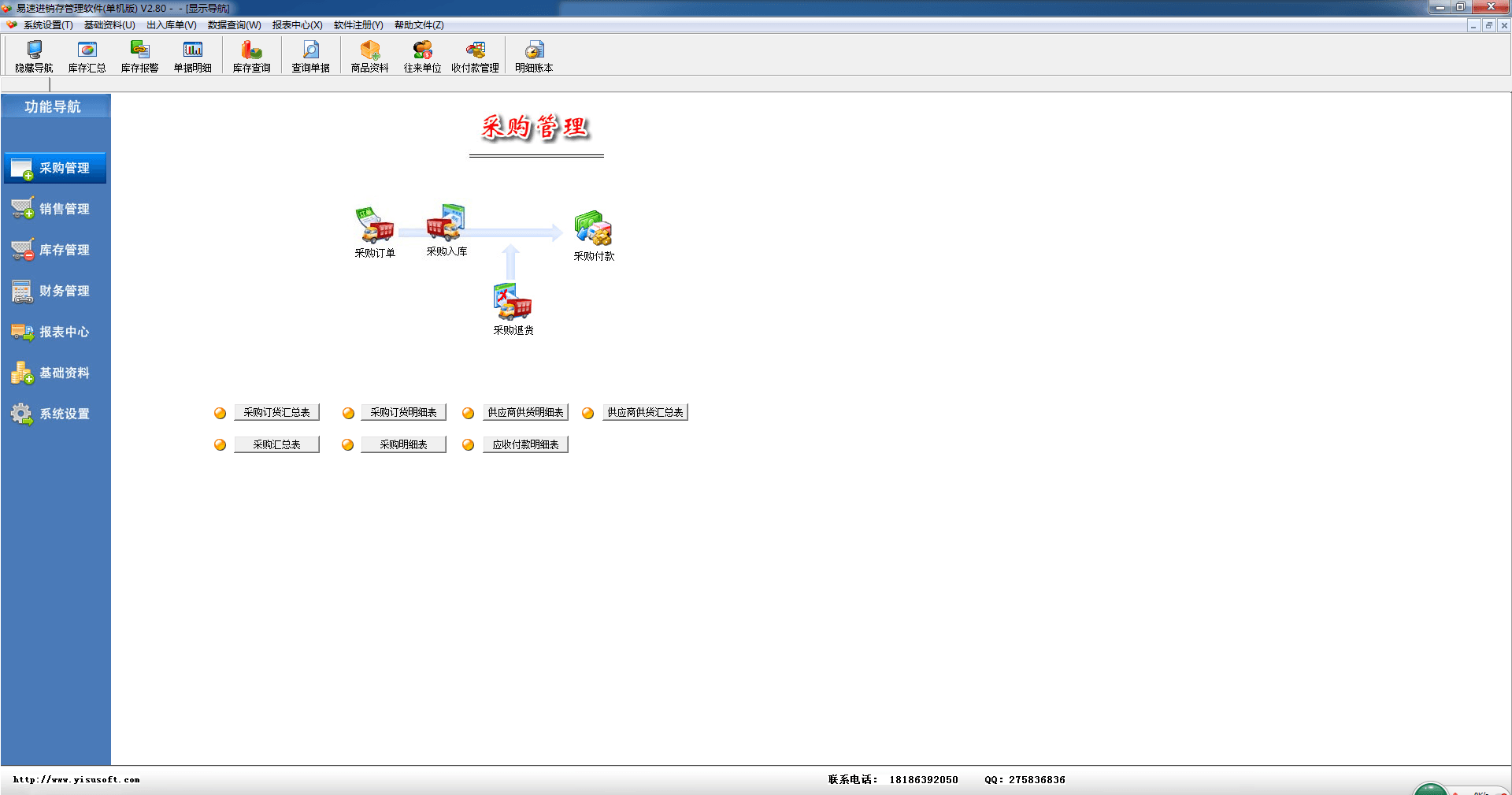Screen dimensions: 1512x795
Task: Open the 报表中心(X) menu
Action: click(x=297, y=25)
